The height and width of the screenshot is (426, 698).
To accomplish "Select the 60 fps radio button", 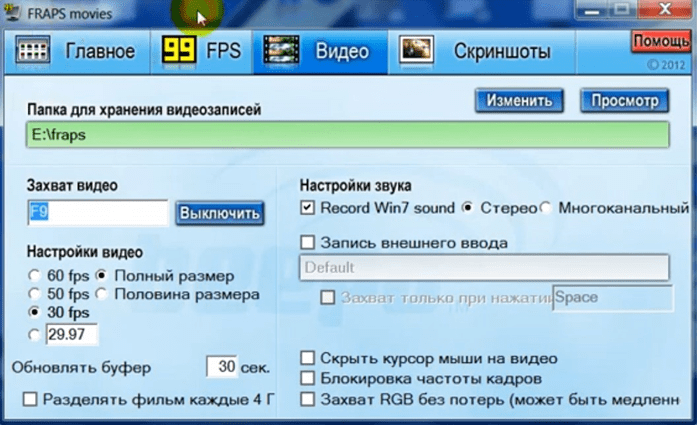I will coord(34,276).
